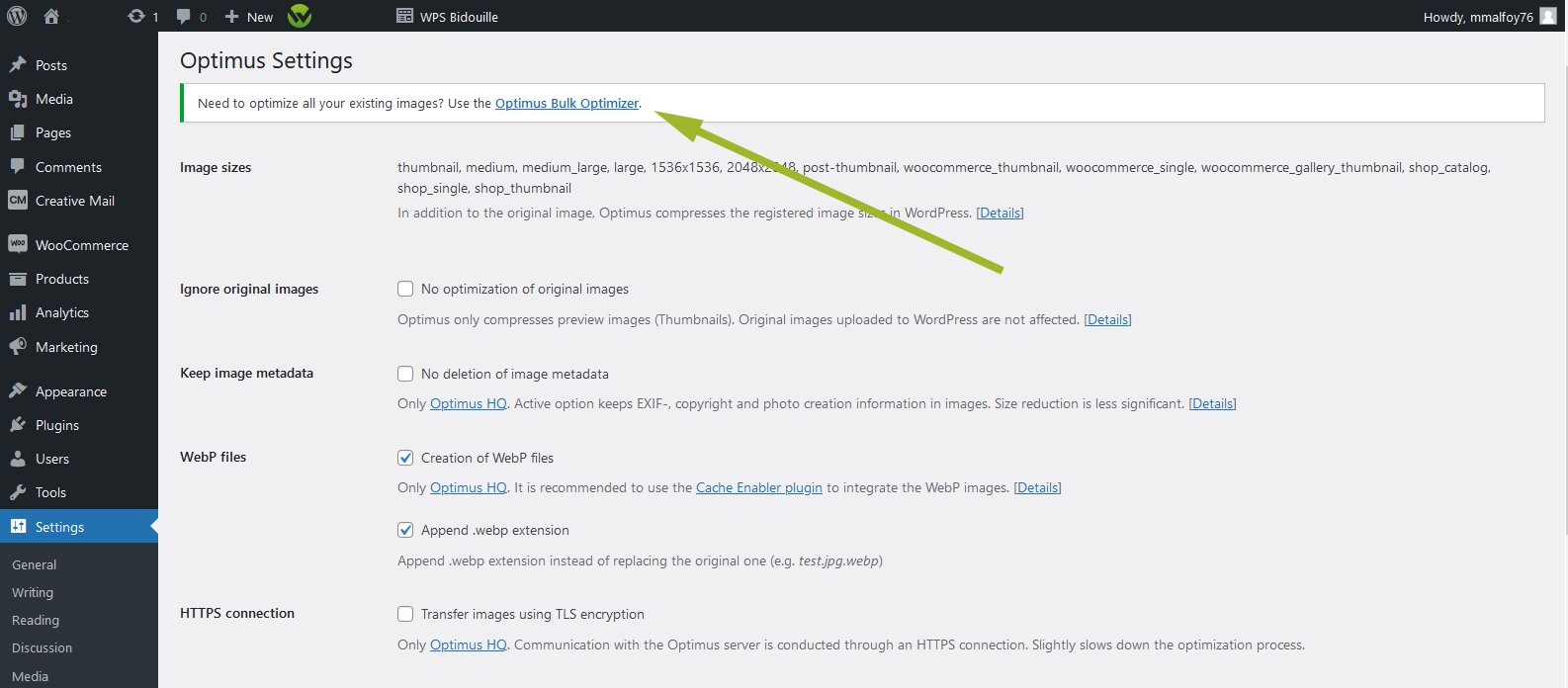
Task: Open Details link for Image sizes
Action: coord(1000,213)
